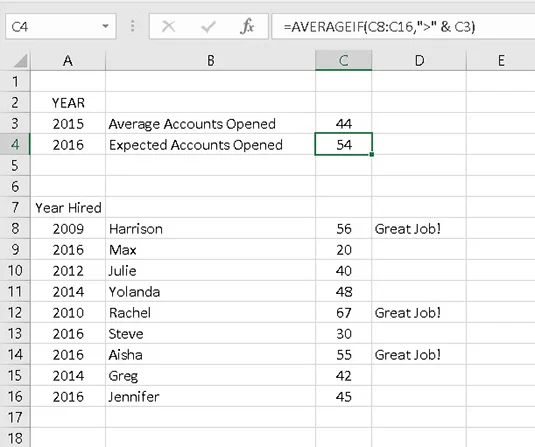Select Greg's value 42
This screenshot has width=535, height=447.
point(344,375)
